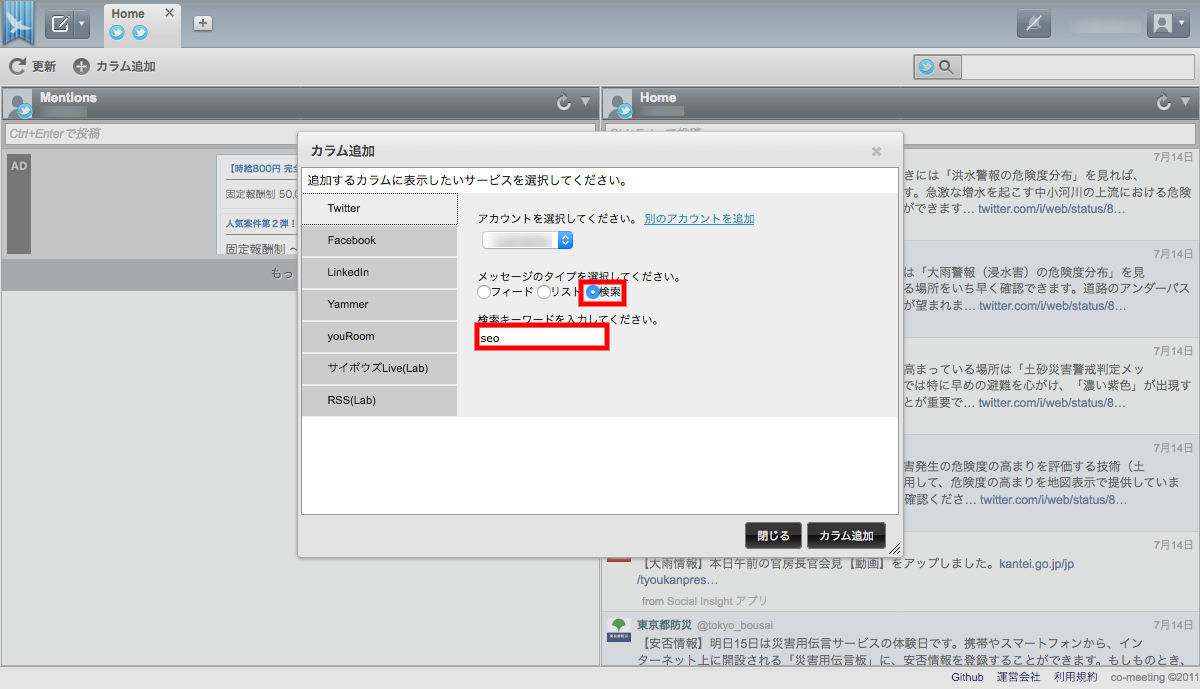The height and width of the screenshot is (689, 1200).
Task: Click the 東京都防災 tweet avatar
Action: pos(619,630)
